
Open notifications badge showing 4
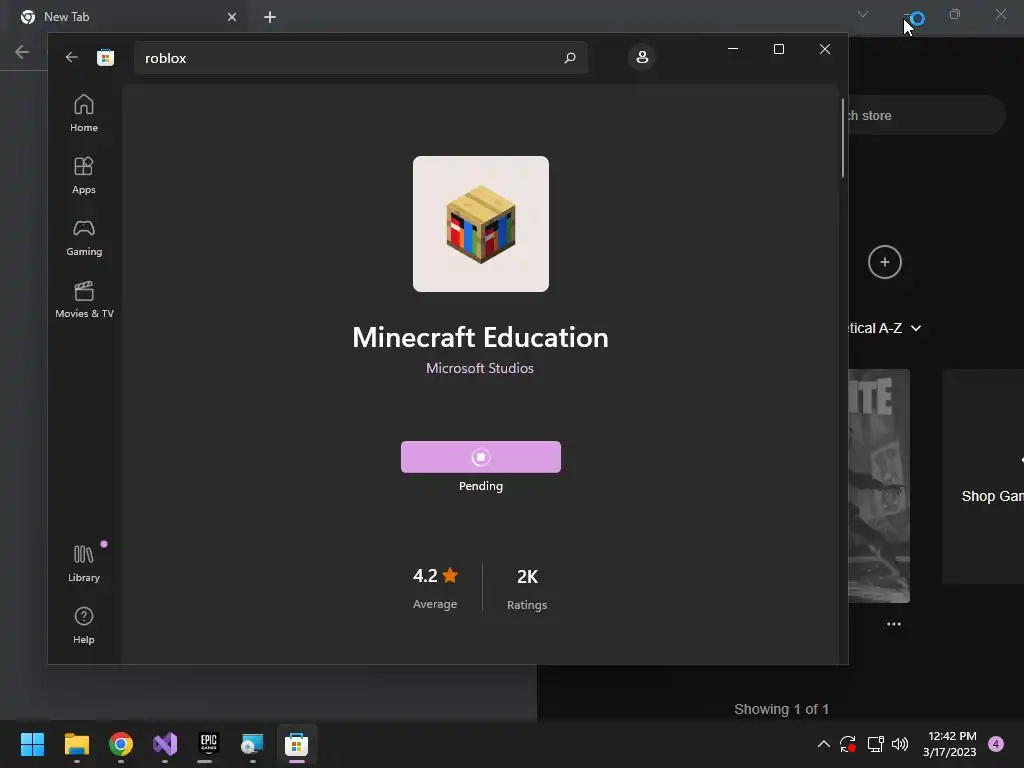[996, 744]
